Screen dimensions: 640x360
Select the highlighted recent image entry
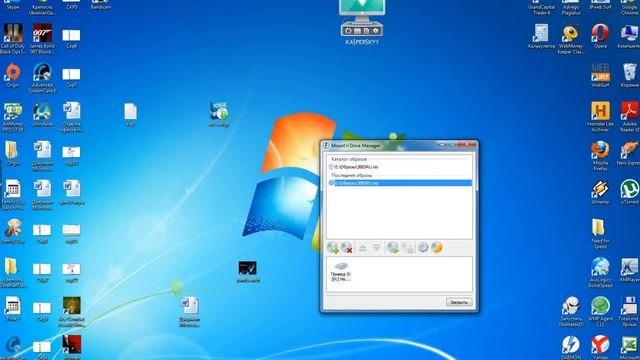tap(400, 183)
